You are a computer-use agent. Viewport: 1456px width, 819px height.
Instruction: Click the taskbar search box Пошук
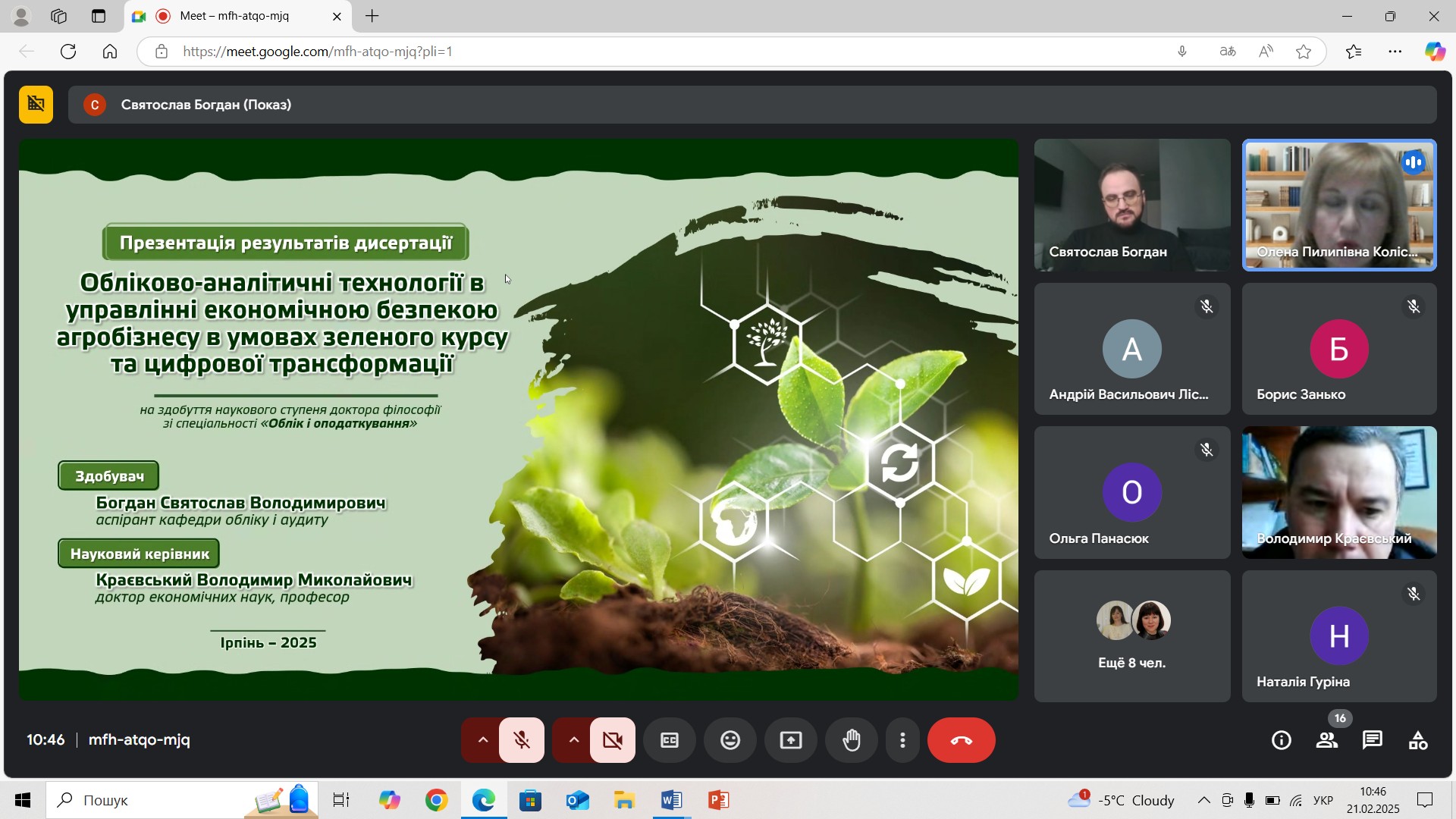click(x=182, y=800)
